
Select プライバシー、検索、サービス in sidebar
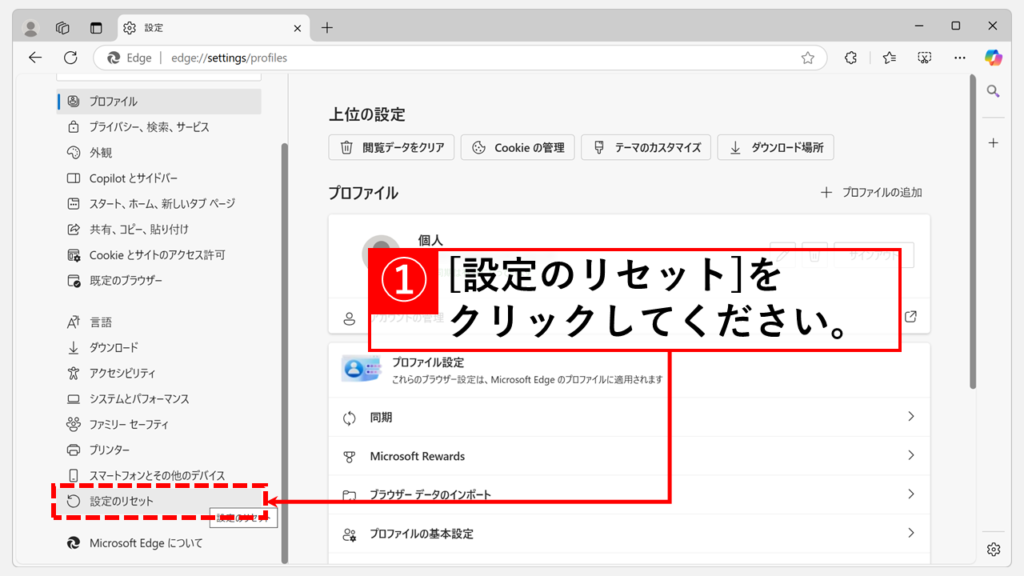(x=149, y=127)
